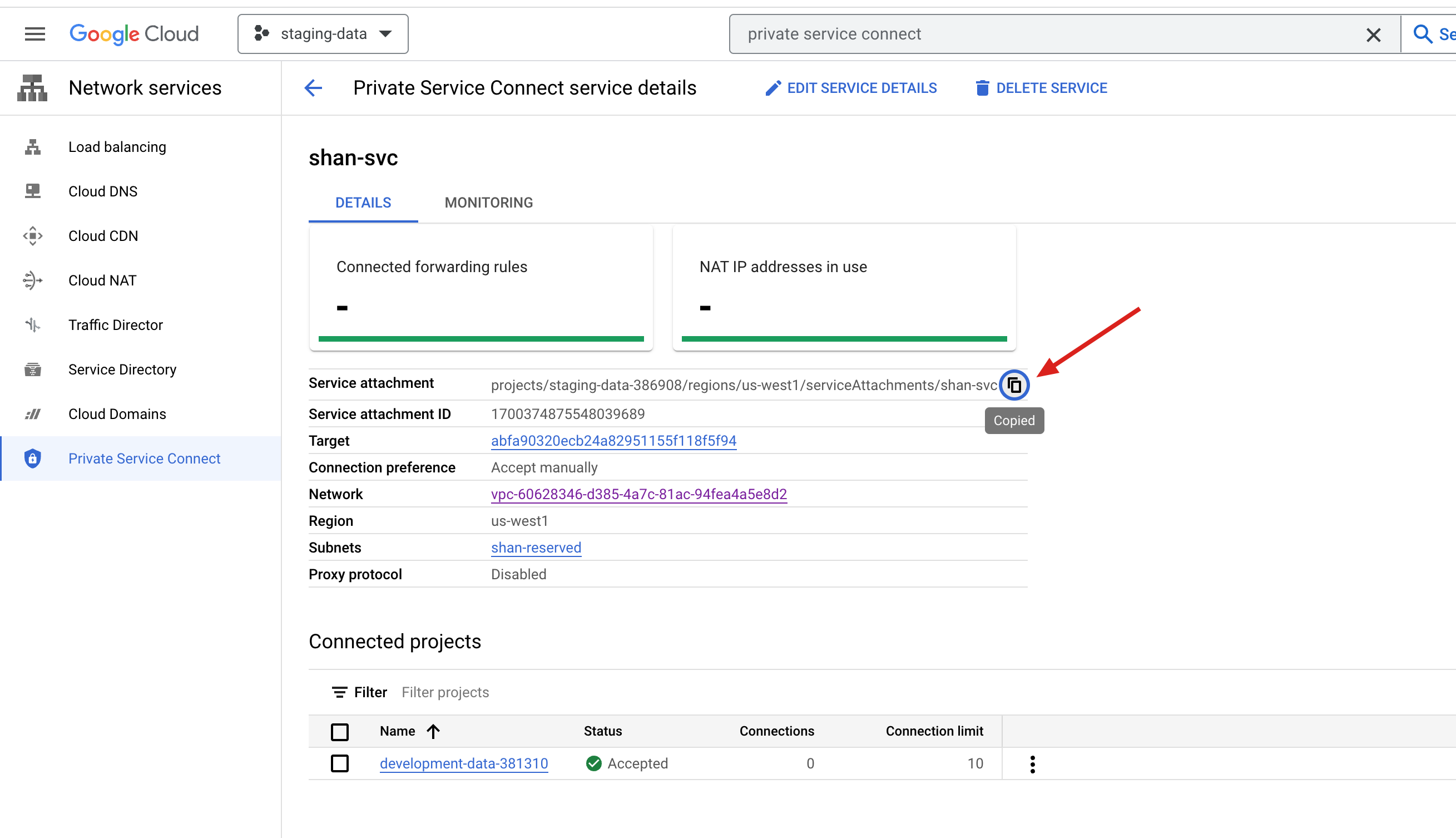Viewport: 1456px width, 838px height.
Task: Click the Load balancing sidebar icon
Action: pos(33,147)
